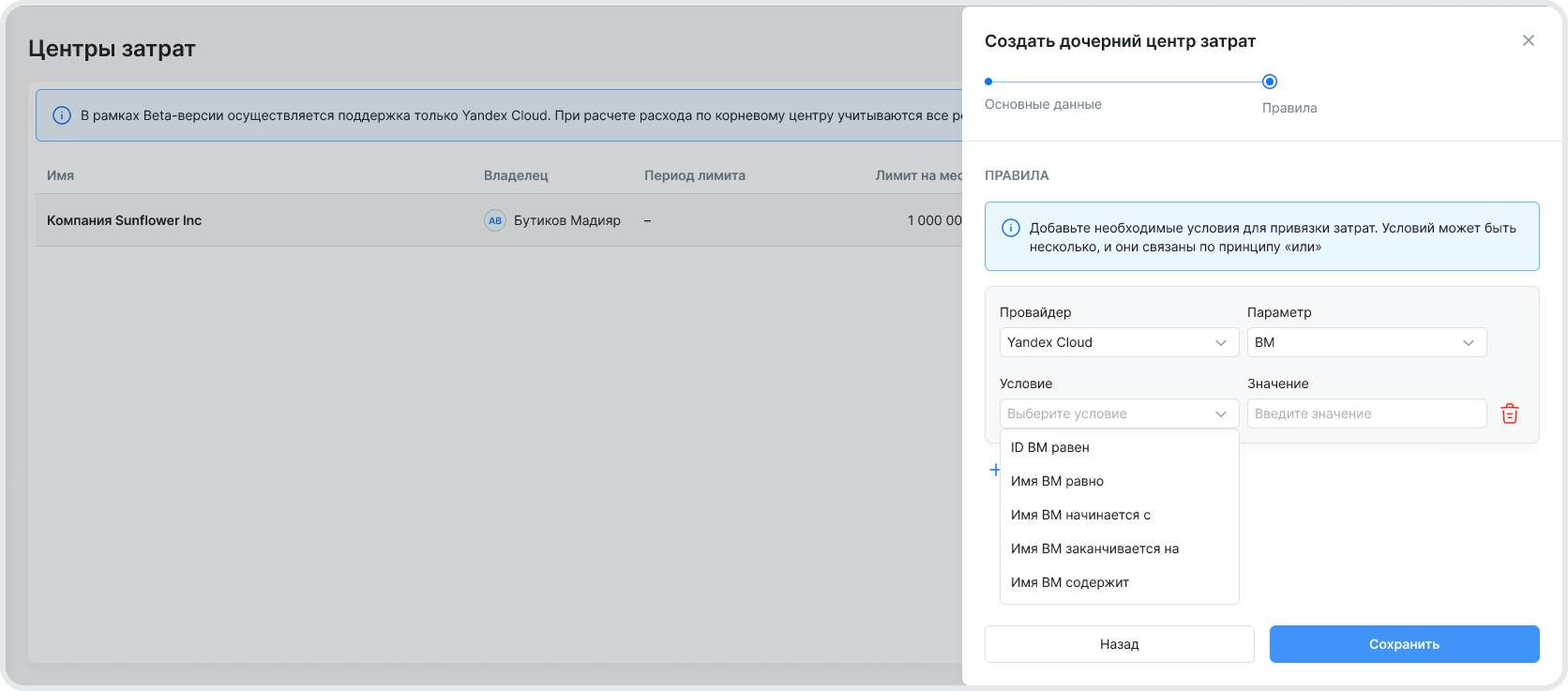Click the info icon in Beta-version banner
1568x691 pixels.
click(x=62, y=115)
